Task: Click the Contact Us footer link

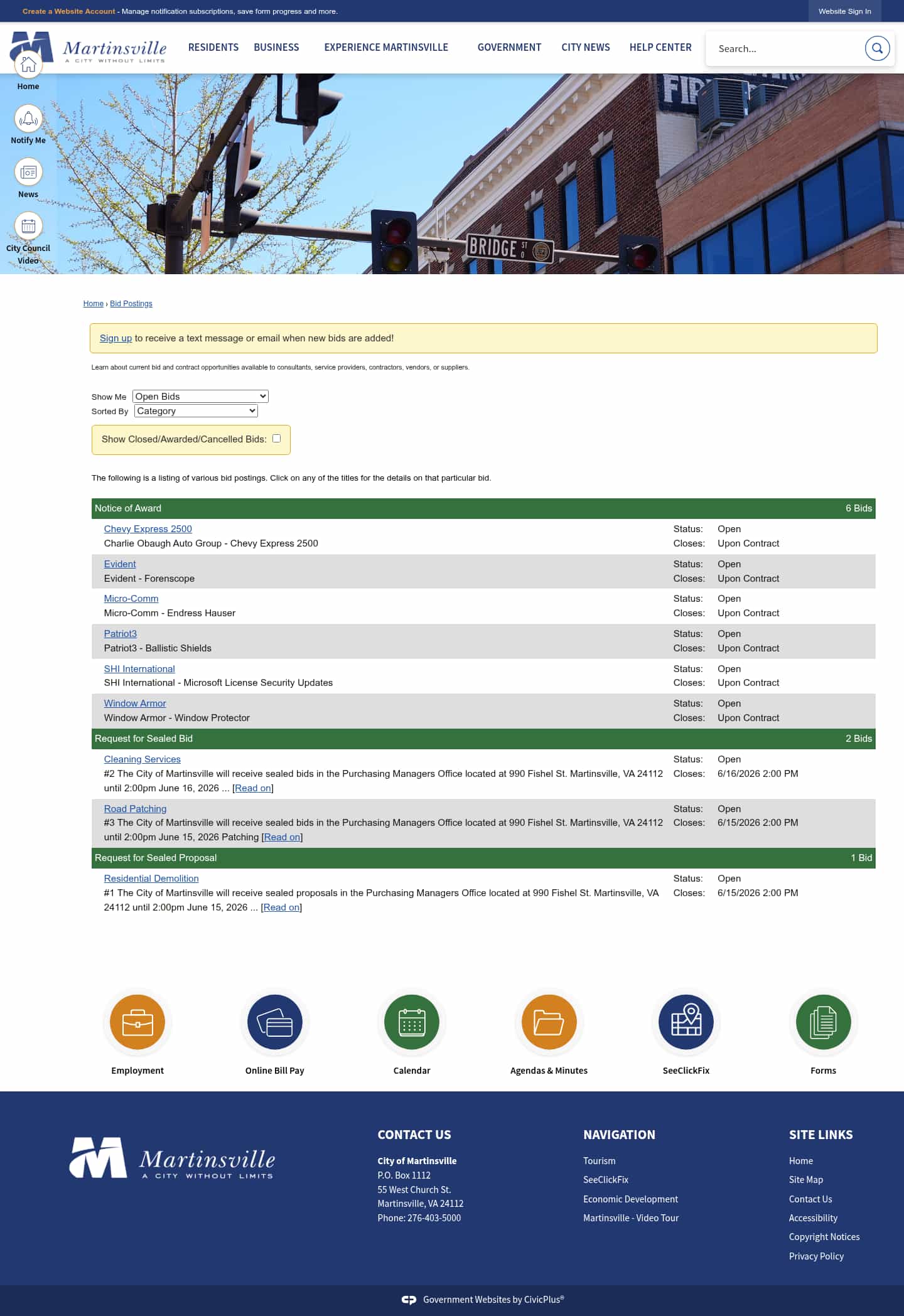Action: [810, 1199]
